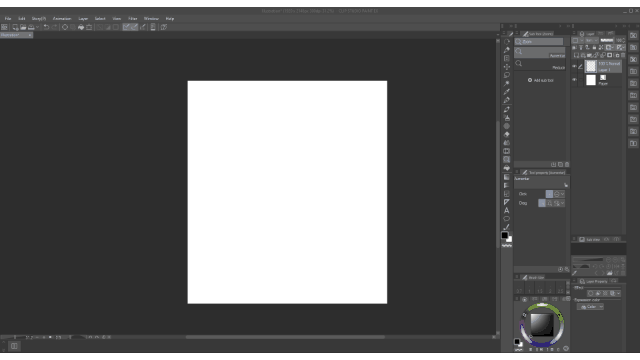Click the Undo arrow in the command bar
This screenshot has height=360, width=640.
point(46,27)
